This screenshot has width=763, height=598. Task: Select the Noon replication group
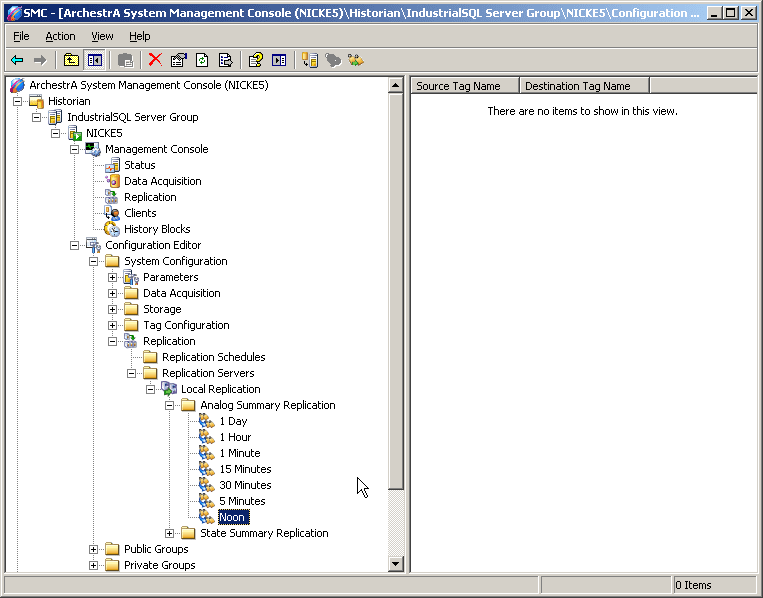tap(233, 517)
